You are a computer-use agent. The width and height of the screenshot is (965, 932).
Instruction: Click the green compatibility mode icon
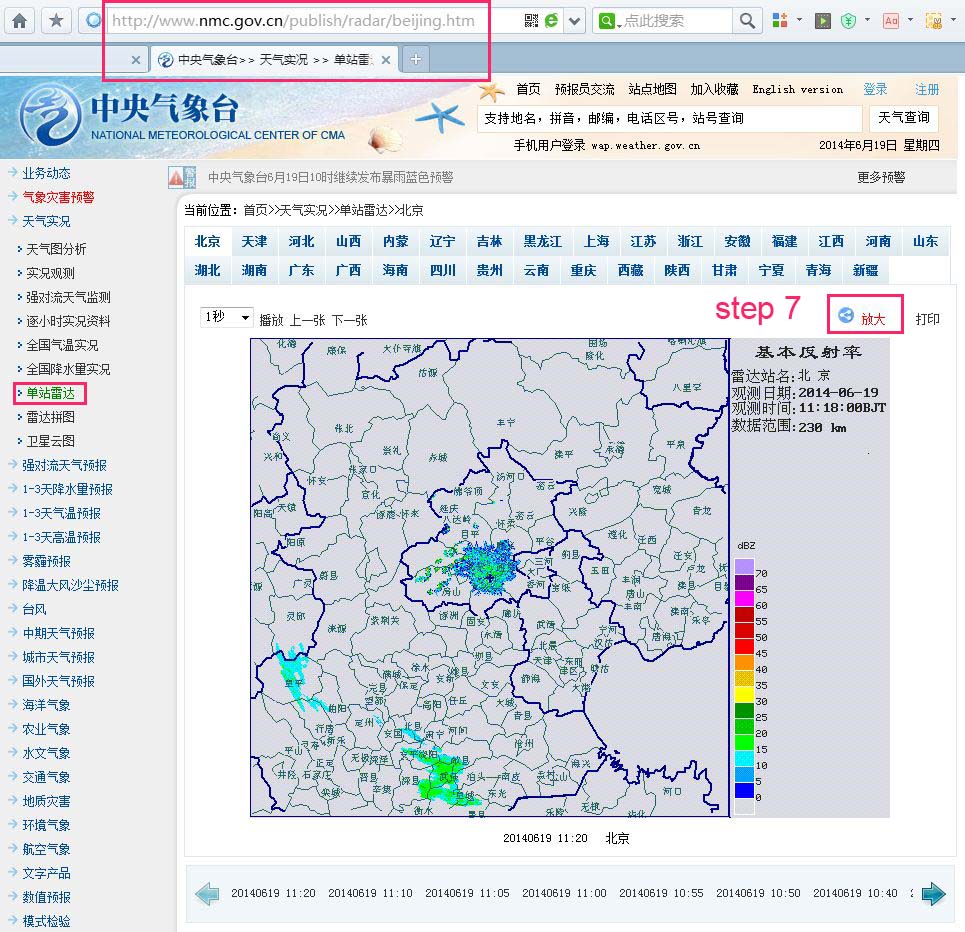[x=552, y=21]
